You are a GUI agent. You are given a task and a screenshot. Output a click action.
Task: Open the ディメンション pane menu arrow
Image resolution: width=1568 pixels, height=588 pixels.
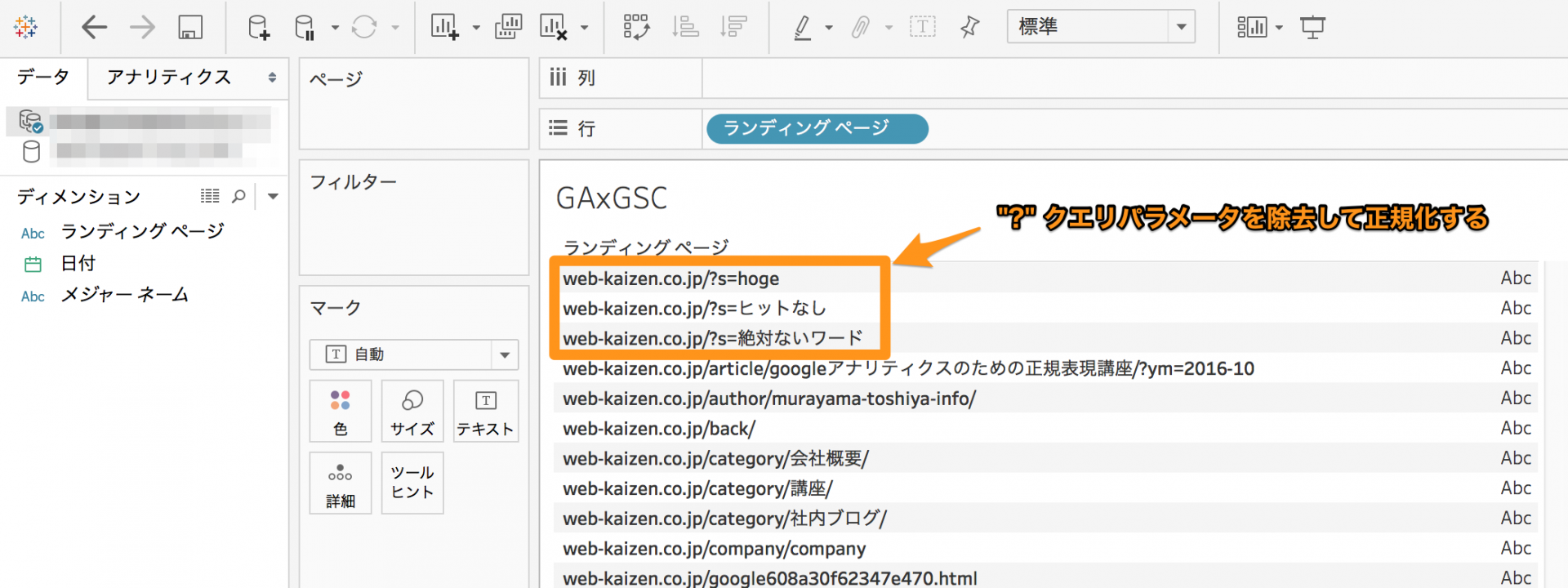point(273,196)
